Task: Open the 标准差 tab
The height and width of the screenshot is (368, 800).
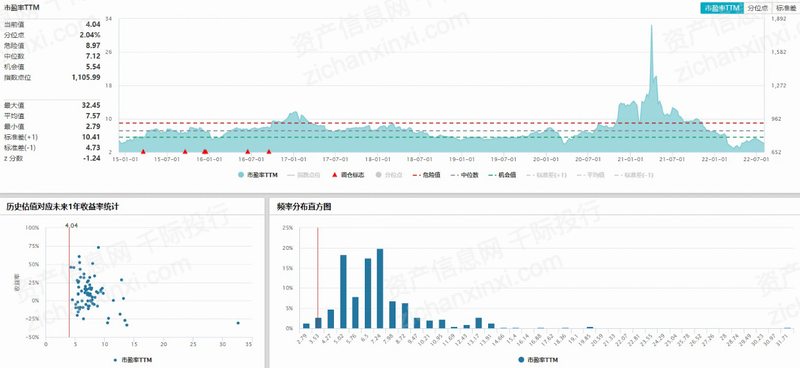Action: click(x=786, y=8)
